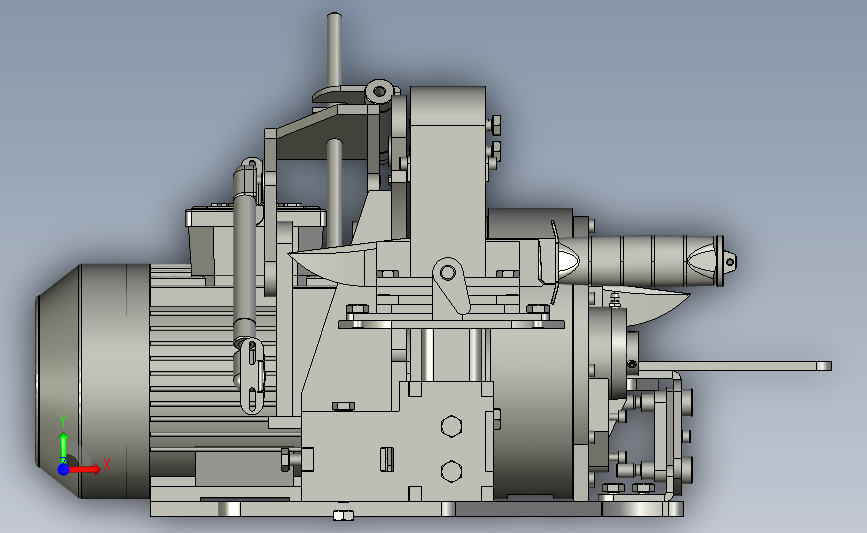Viewport: 867px width, 533px height.
Task: Select the eye ring at the handle tip
Action: pos(729,261)
